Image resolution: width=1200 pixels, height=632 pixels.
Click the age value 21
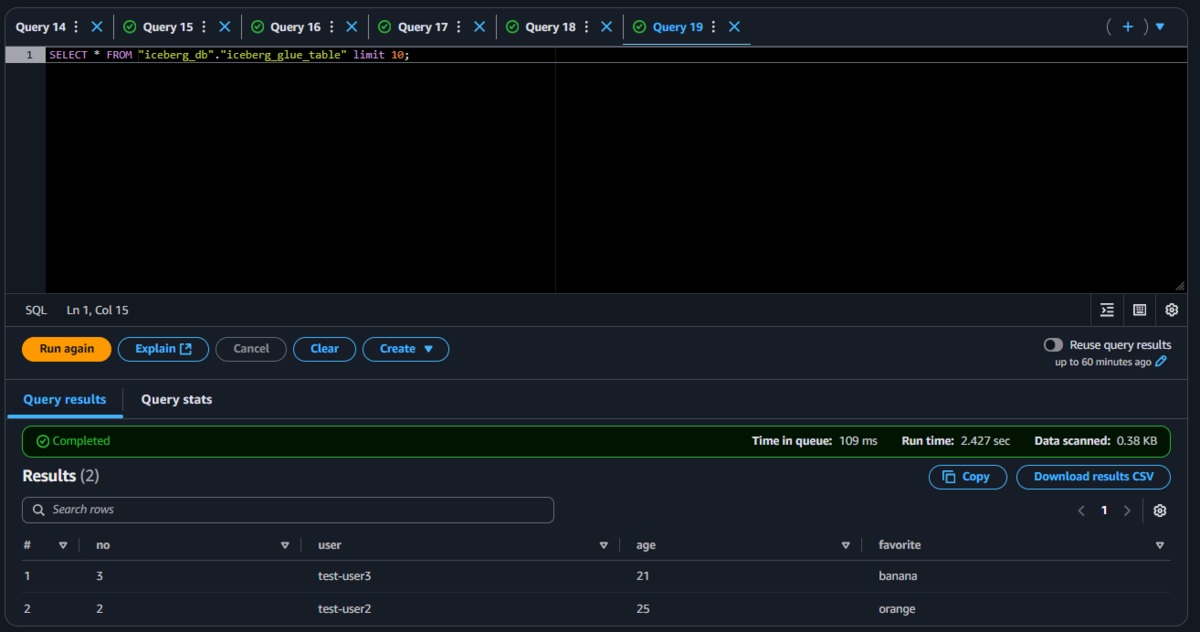click(643, 576)
